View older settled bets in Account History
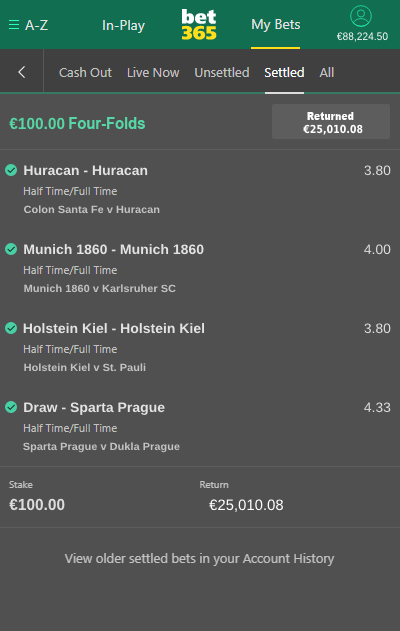The image size is (400, 631). (200, 559)
